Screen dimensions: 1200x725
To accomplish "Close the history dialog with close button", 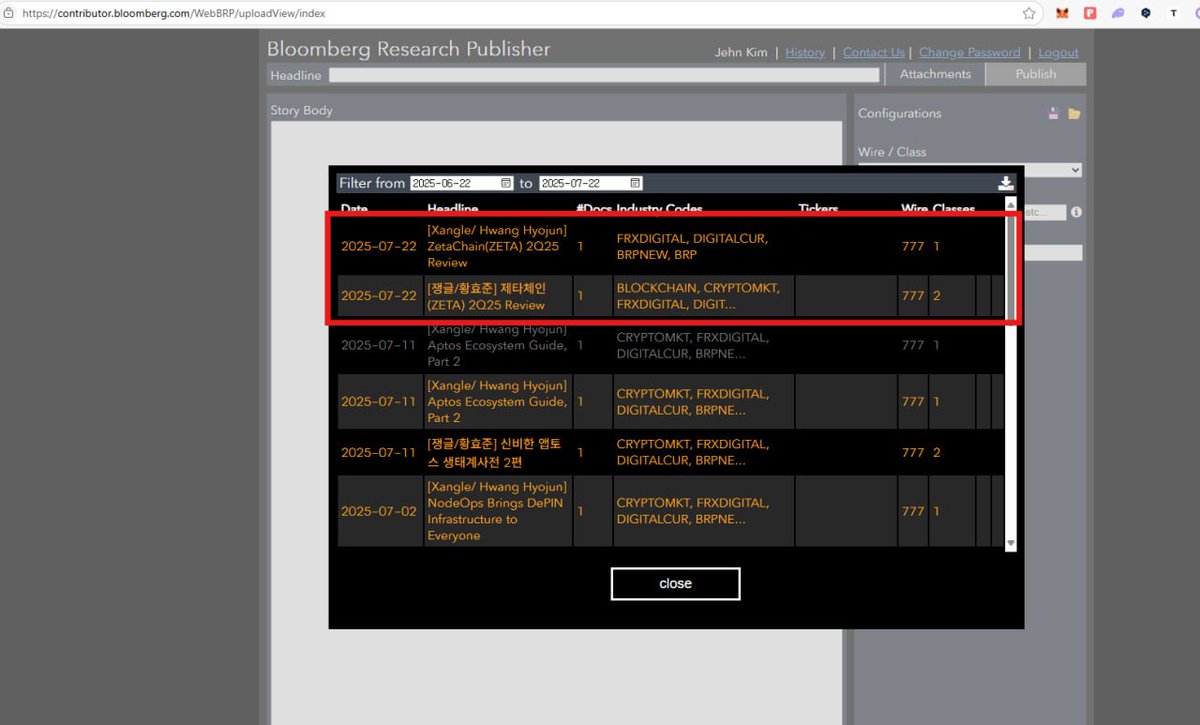I will pyautogui.click(x=675, y=584).
